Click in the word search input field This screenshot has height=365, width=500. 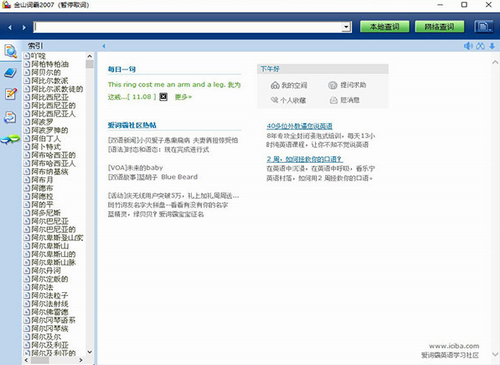[x=188, y=27]
